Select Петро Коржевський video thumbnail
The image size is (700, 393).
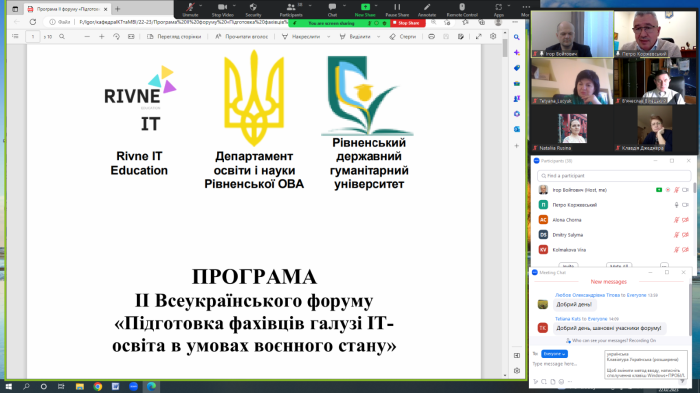click(655, 35)
